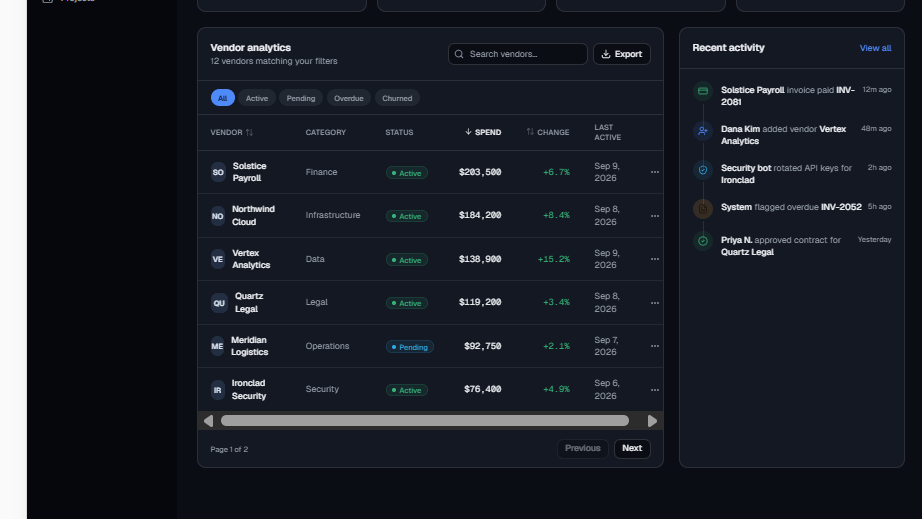922x519 pixels.
Task: Click the Page 1 of 2 label
Action: coord(229,449)
